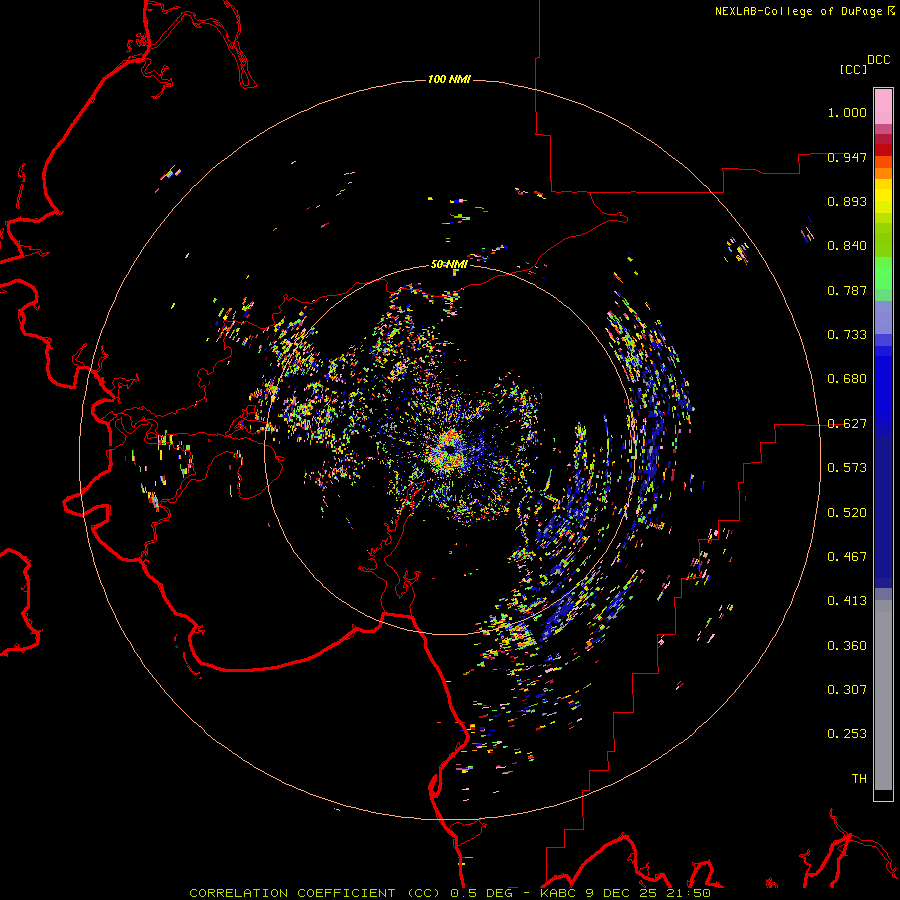
Task: Click the 0.253 color scale value
Action: click(x=847, y=734)
